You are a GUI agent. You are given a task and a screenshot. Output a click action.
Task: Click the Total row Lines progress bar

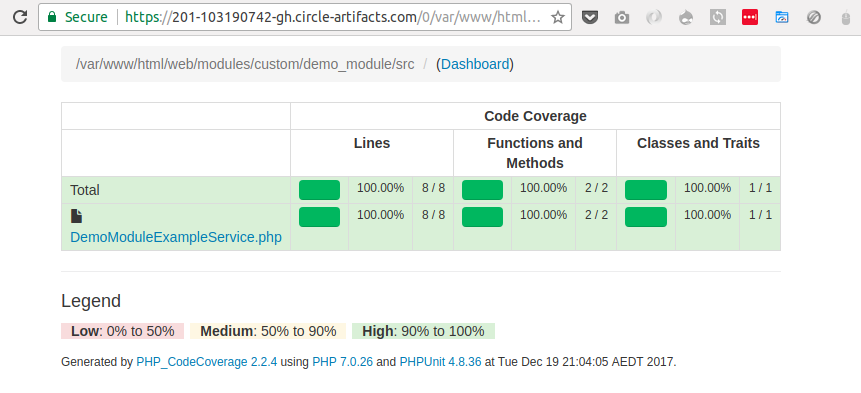[320, 190]
